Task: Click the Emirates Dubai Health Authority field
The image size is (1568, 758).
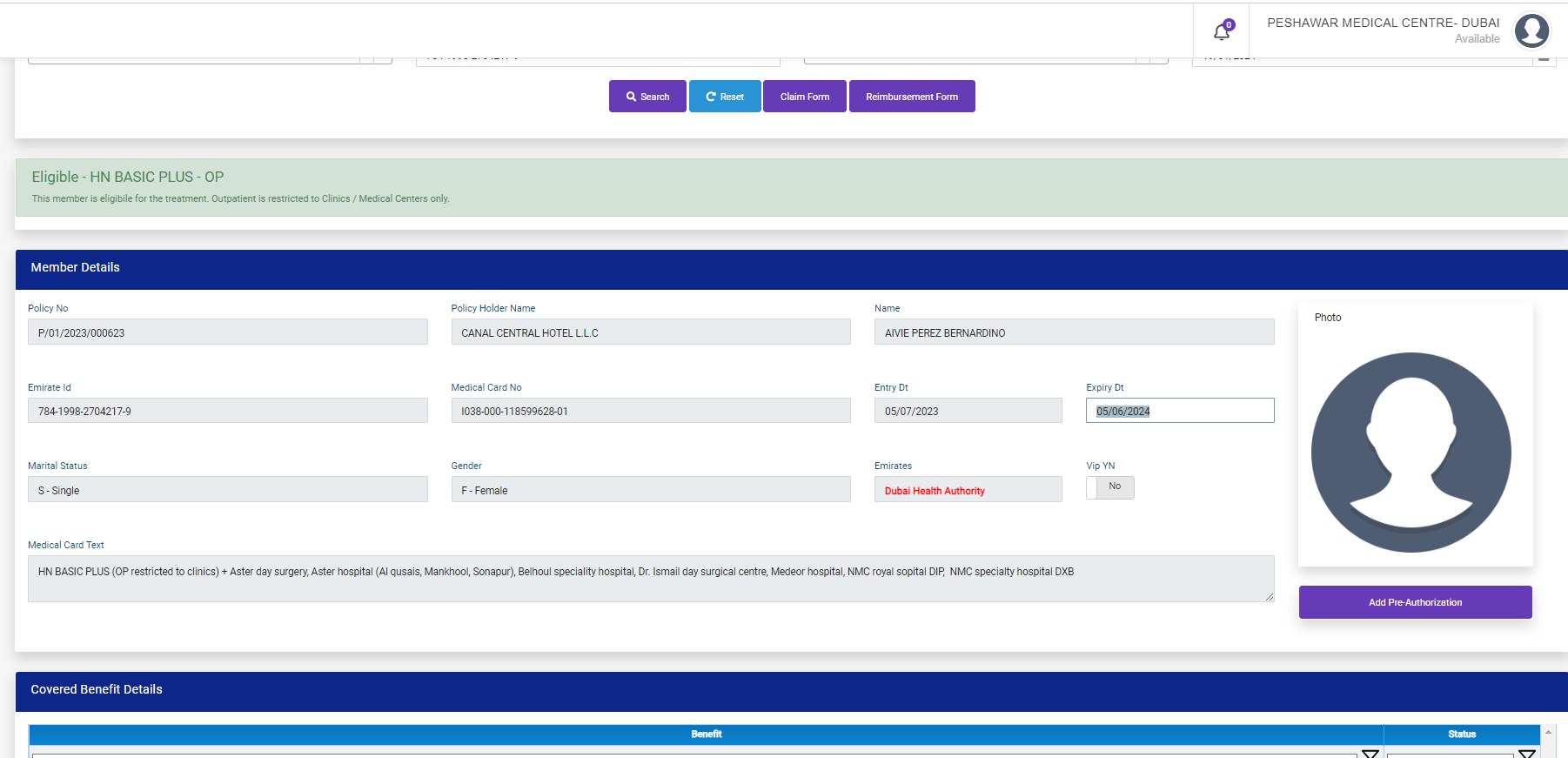Action: point(968,490)
